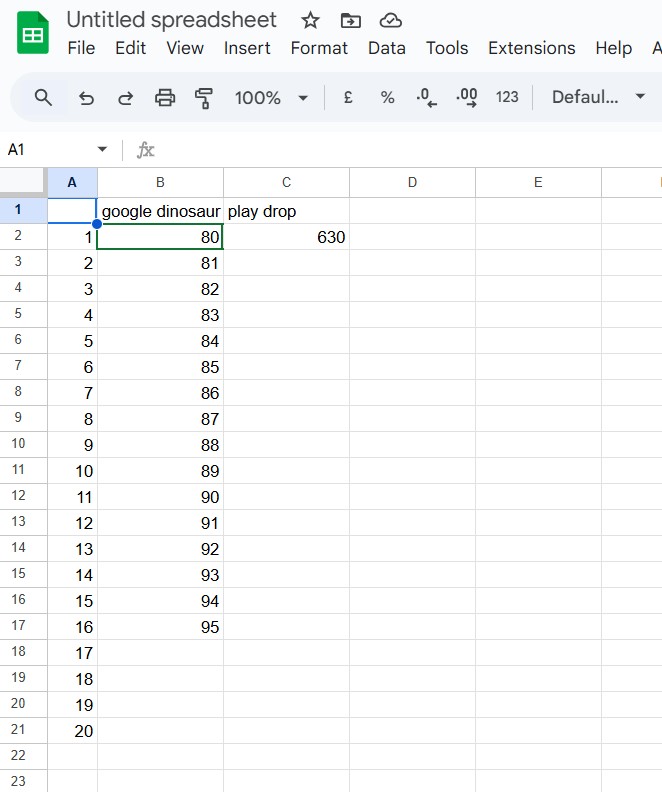Open the 123 more formats menu
Image resolution: width=662 pixels, height=792 pixels.
pyautogui.click(x=507, y=97)
